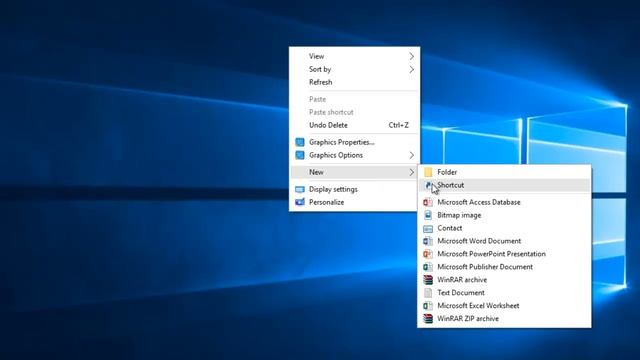Click the Shortcut arrow icon
Screen dimensions: 640x360
[x=428, y=185]
